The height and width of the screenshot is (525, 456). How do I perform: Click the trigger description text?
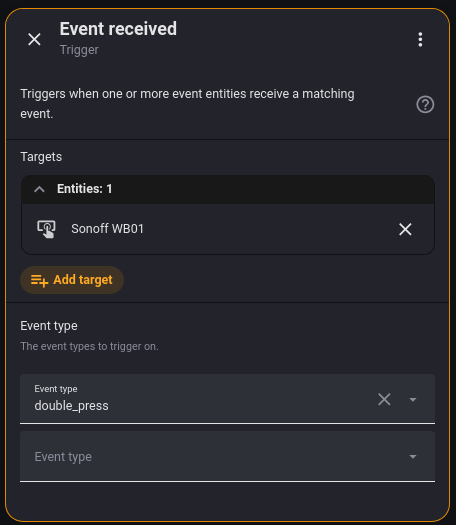tap(187, 104)
